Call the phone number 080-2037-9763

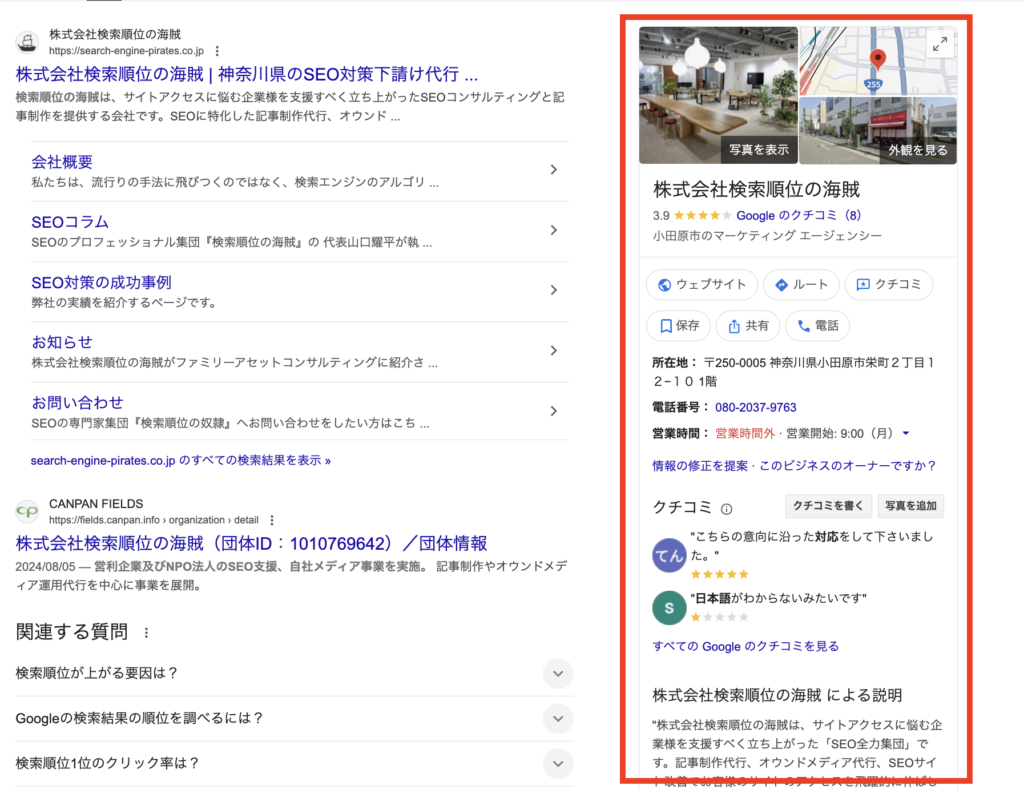(755, 407)
